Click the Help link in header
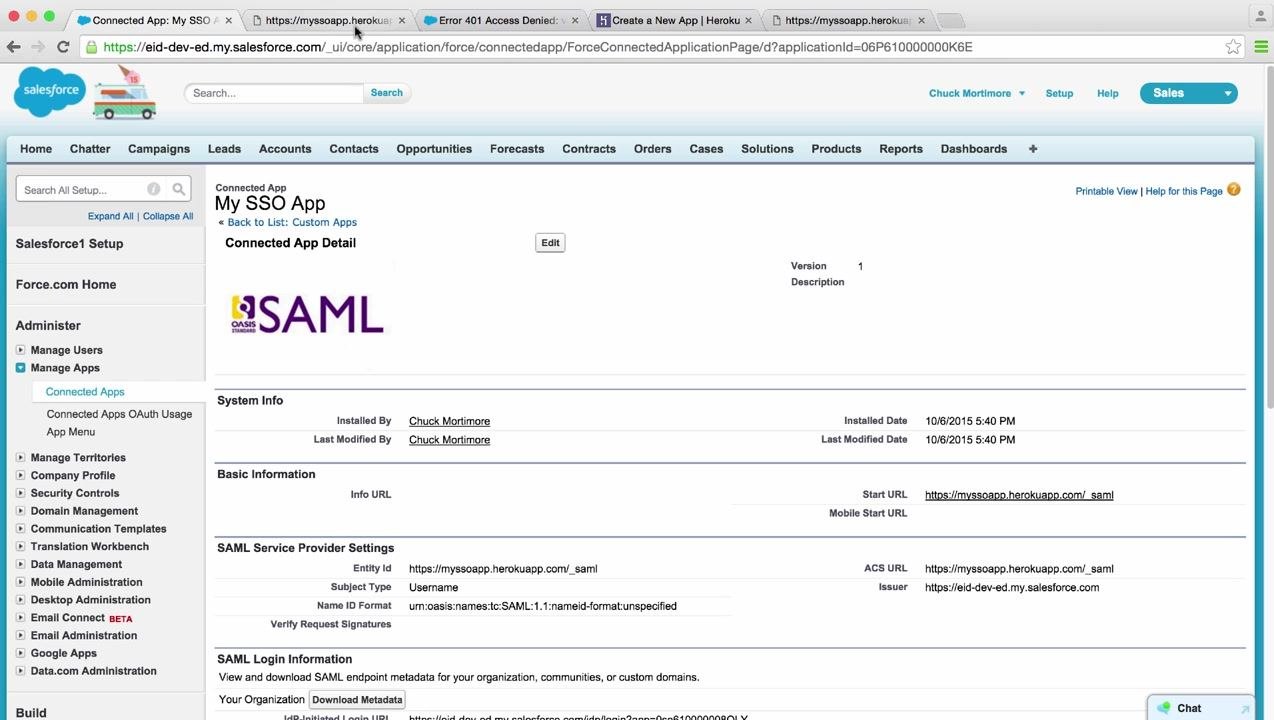1274x720 pixels. tap(1107, 93)
